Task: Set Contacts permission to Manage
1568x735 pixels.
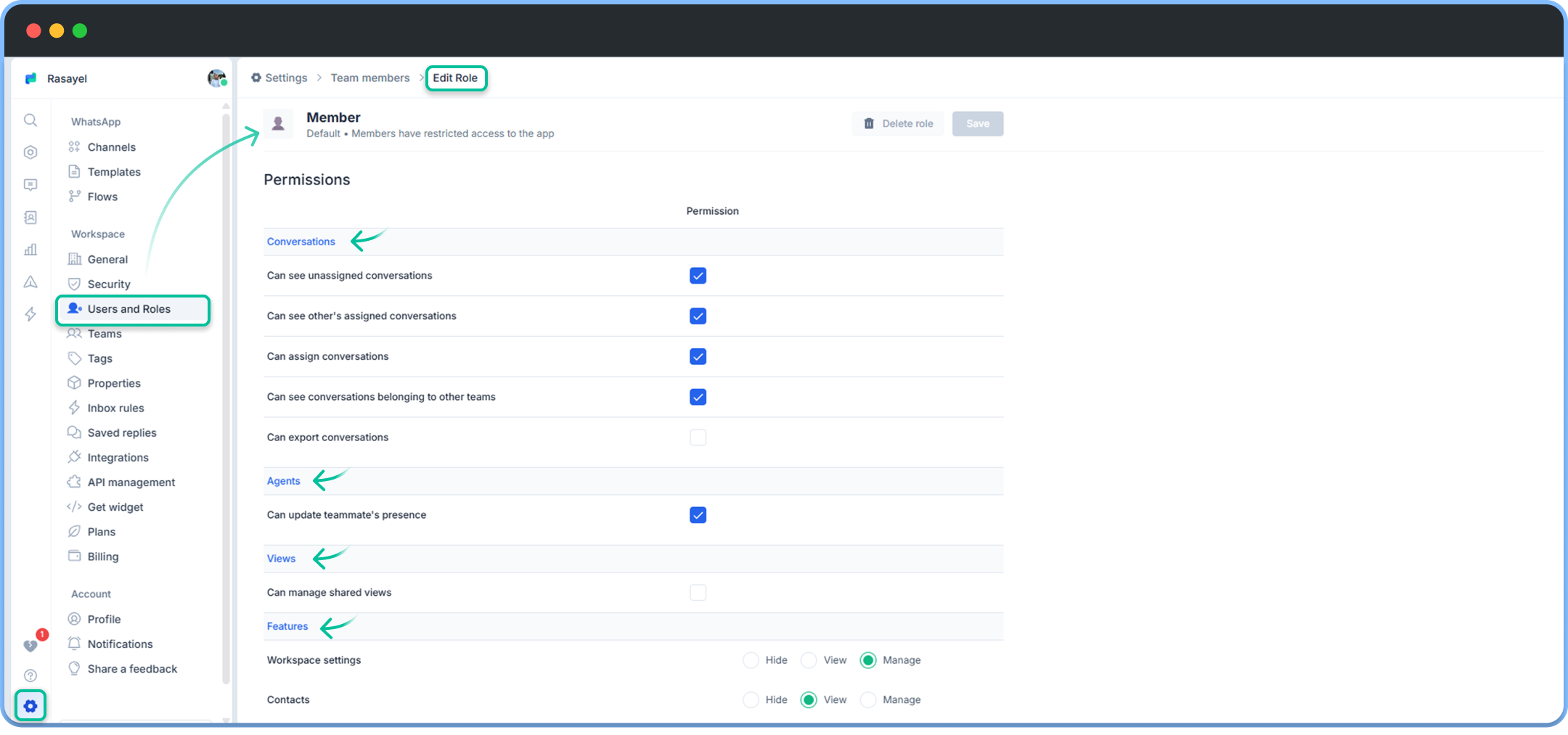Action: click(x=868, y=699)
